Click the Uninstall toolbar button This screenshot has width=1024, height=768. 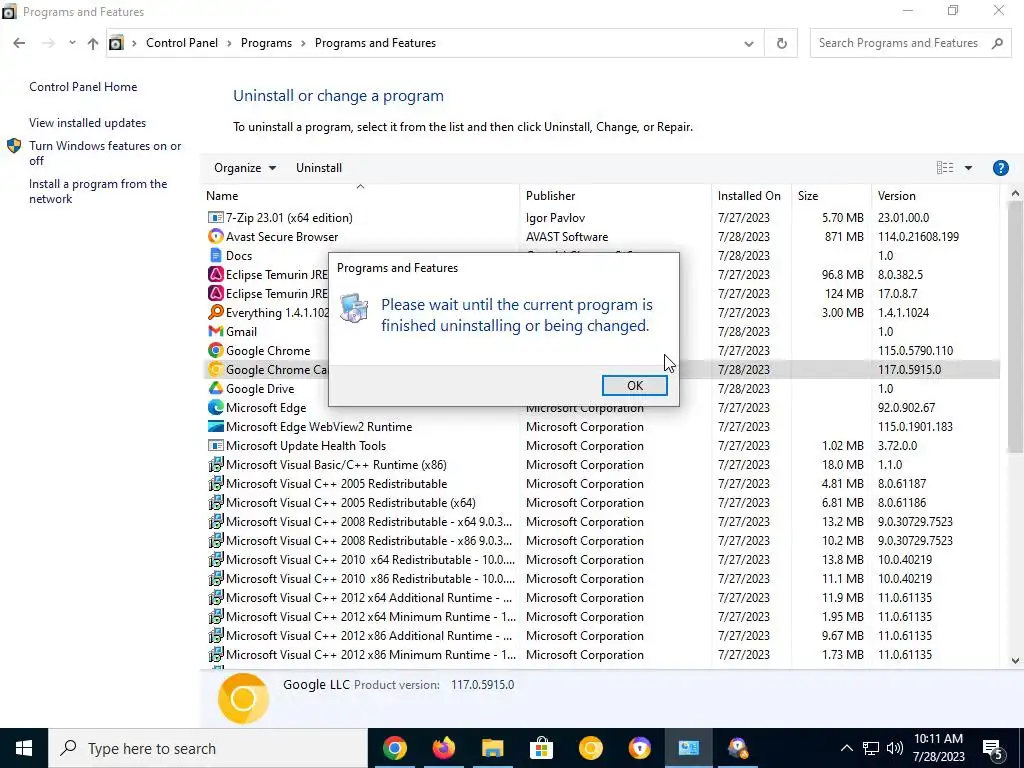point(319,168)
